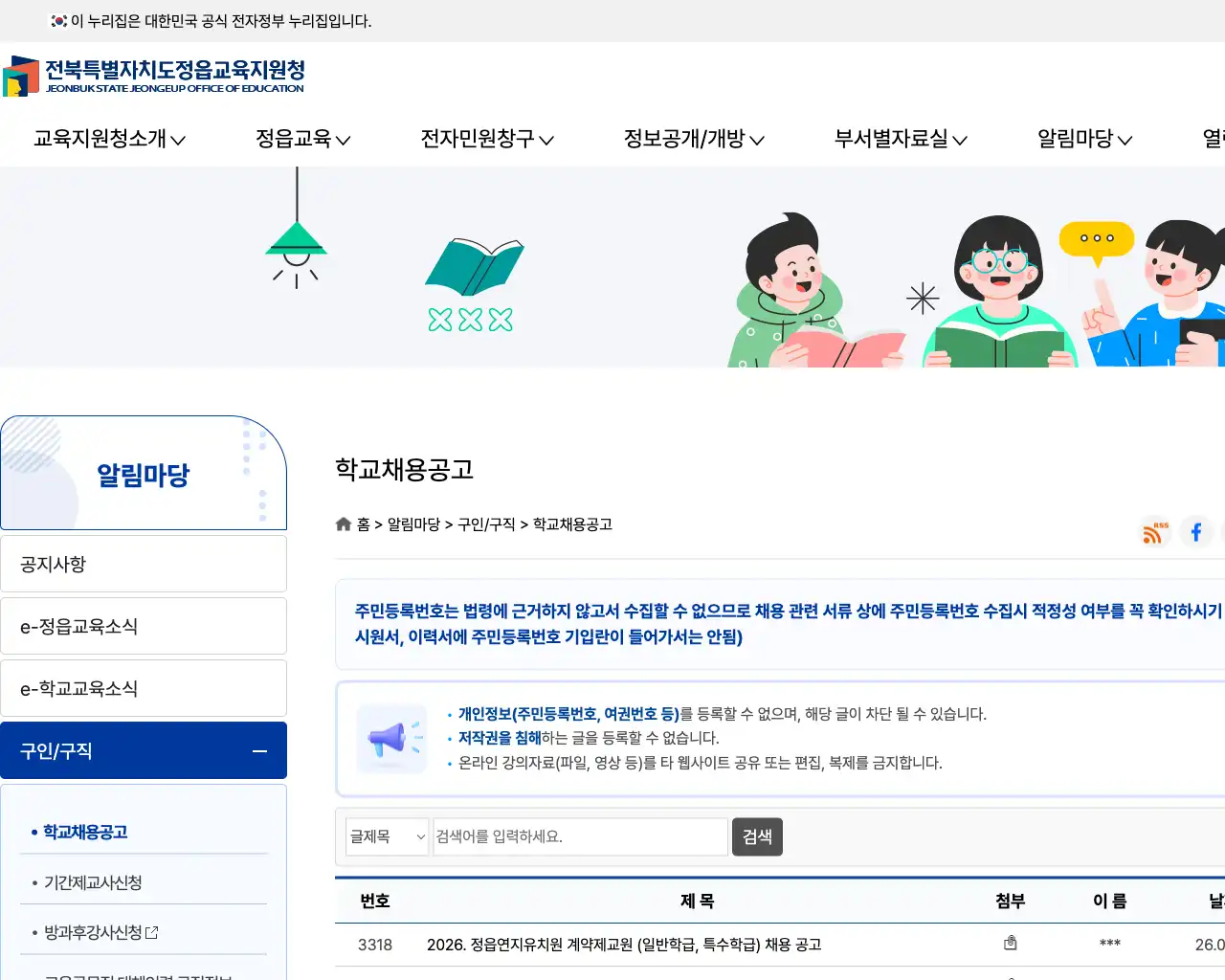Viewport: 1225px width, 980px height.
Task: Click the Jeongeup Office of Education logo
Action: tap(153, 77)
